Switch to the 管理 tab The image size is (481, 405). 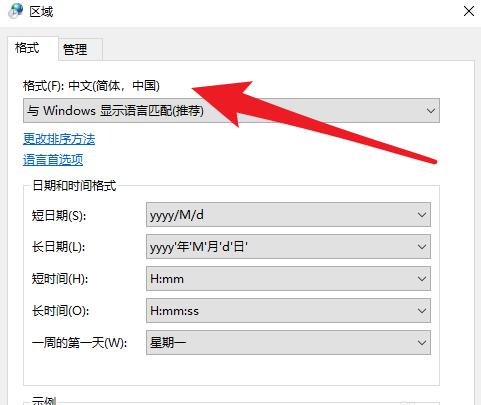click(x=80, y=49)
